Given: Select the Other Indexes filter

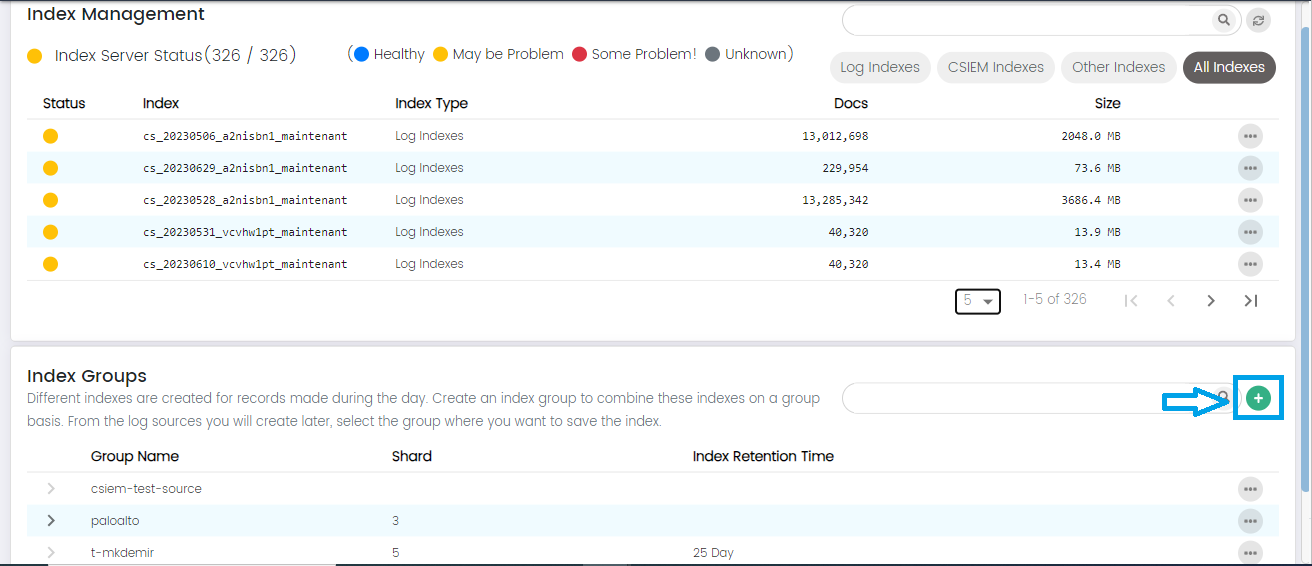Looking at the screenshot, I should point(1118,67).
